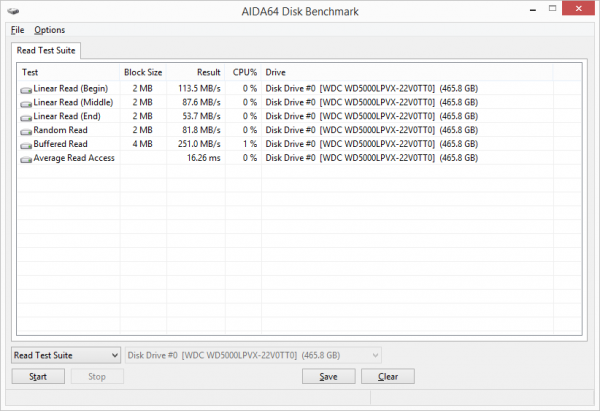Select the Linear Read (Begin) row label

pyautogui.click(x=71, y=88)
